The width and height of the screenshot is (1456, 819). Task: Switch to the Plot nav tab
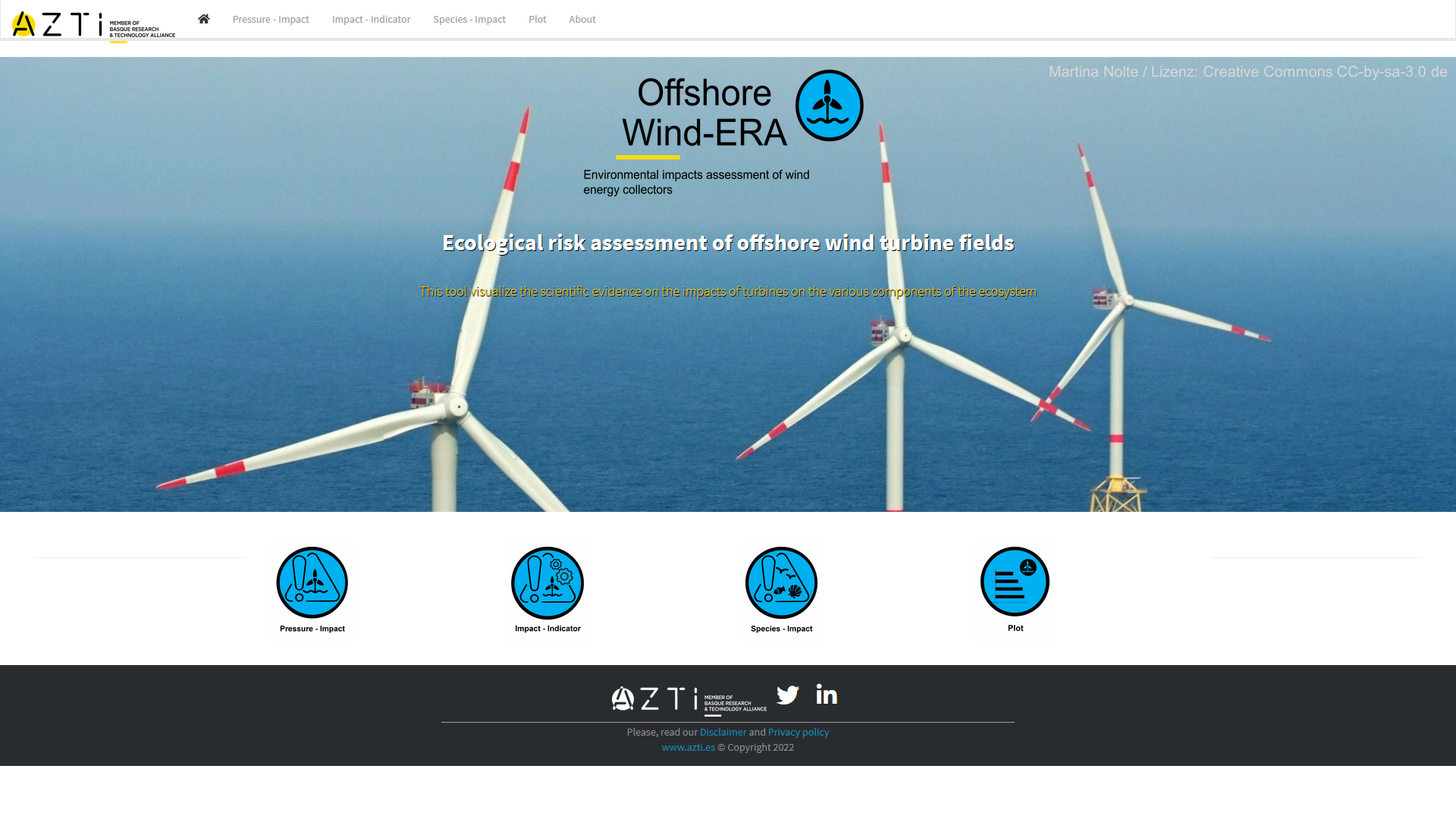coord(537,19)
